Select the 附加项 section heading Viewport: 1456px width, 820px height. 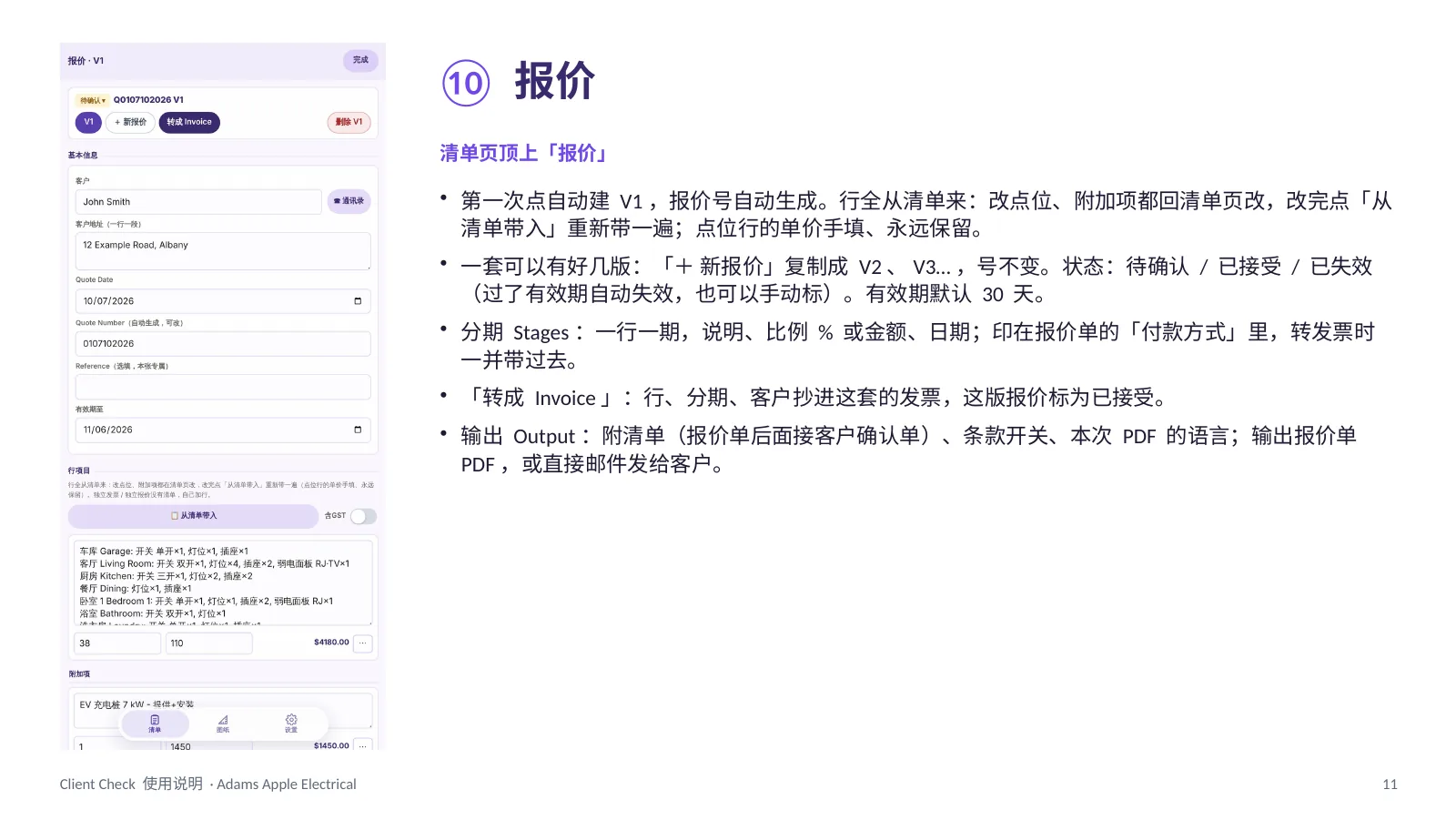(79, 674)
